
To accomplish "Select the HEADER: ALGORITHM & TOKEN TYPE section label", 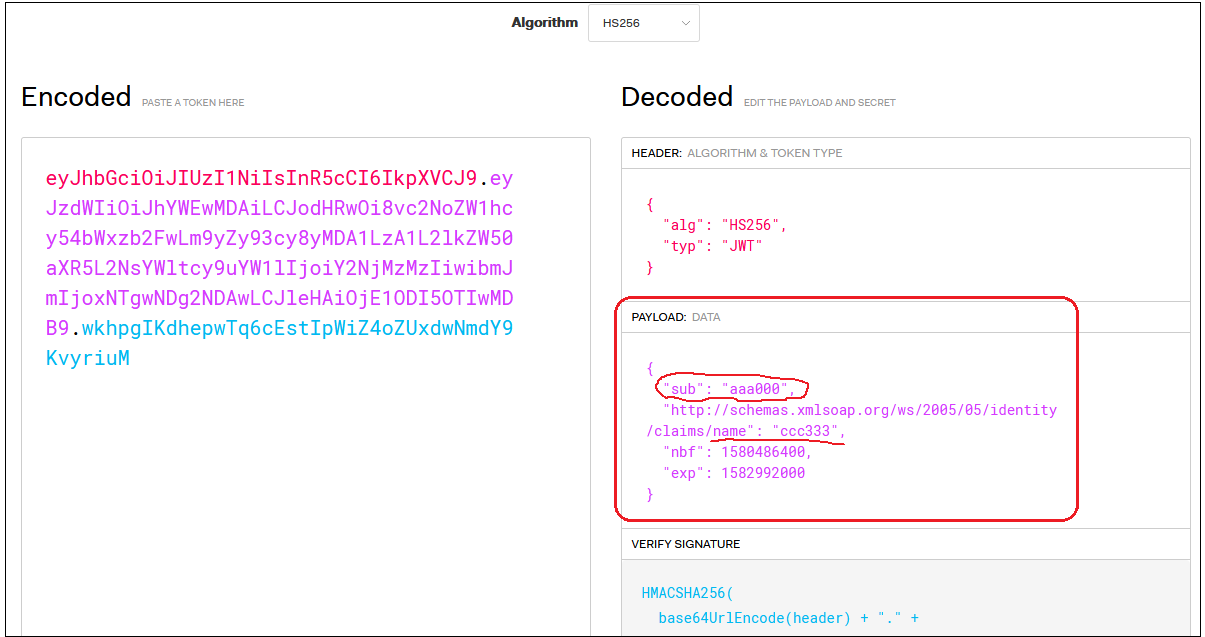I will pyautogui.click(x=737, y=153).
